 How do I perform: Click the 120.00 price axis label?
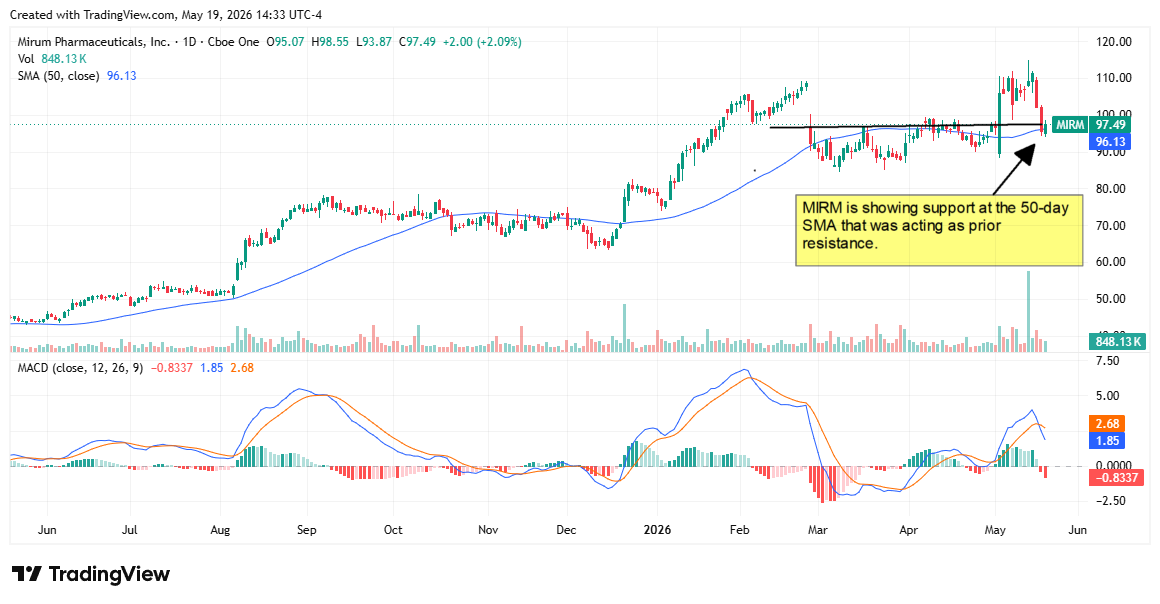1113,42
